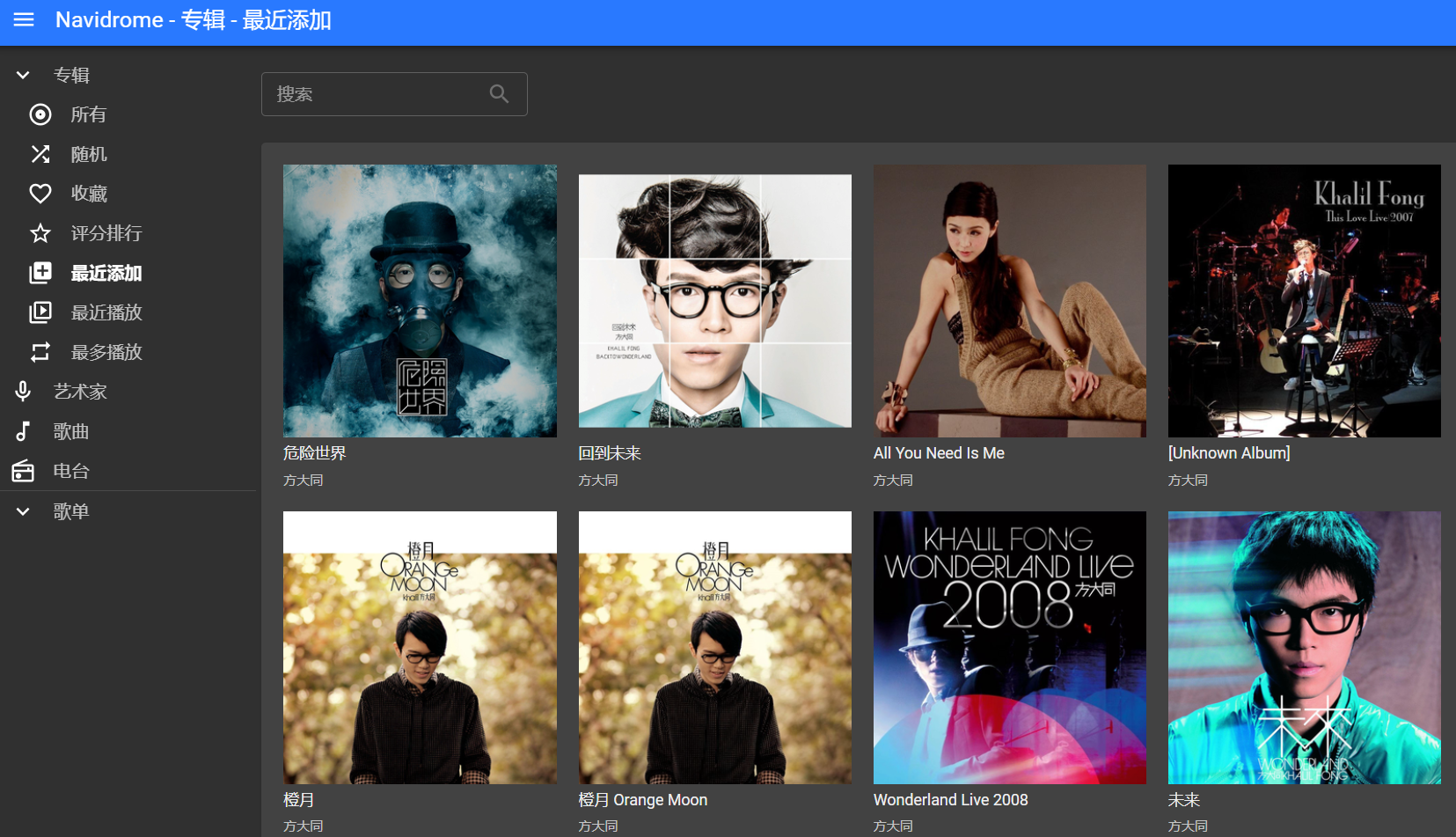1456x837 pixels.
Task: Open the 未来 album cover
Action: [1305, 648]
